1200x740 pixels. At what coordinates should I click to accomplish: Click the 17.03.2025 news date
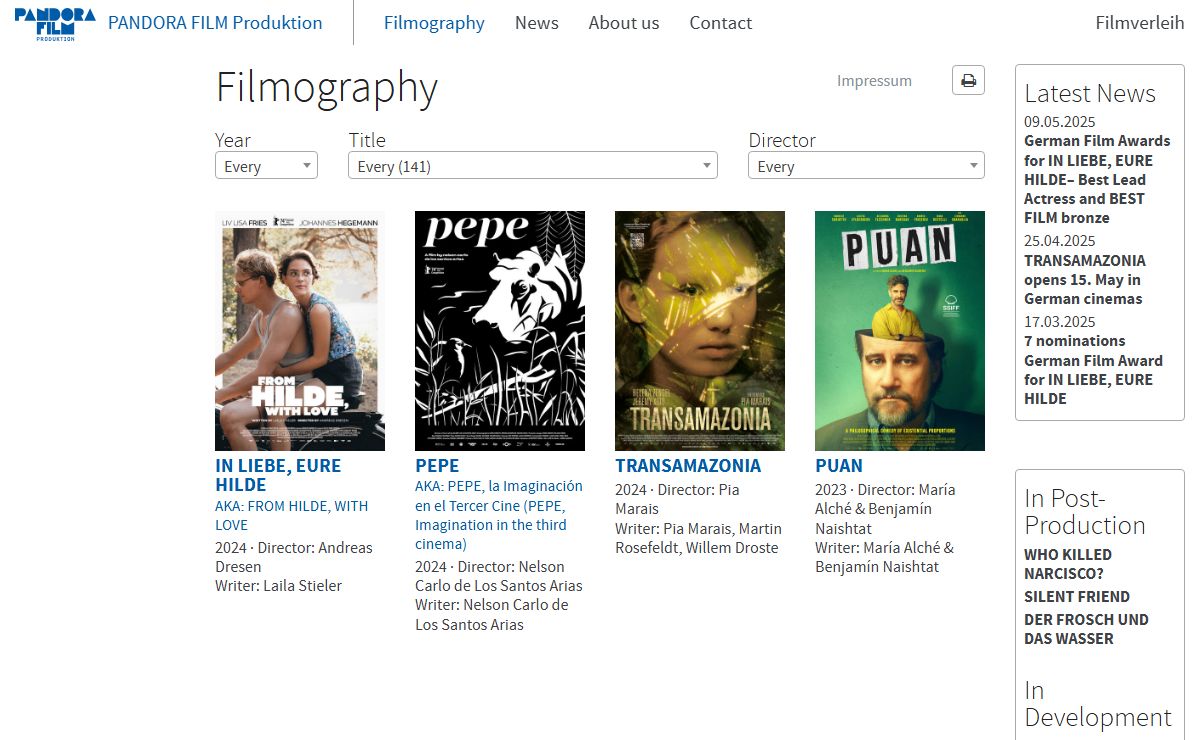coord(1059,322)
